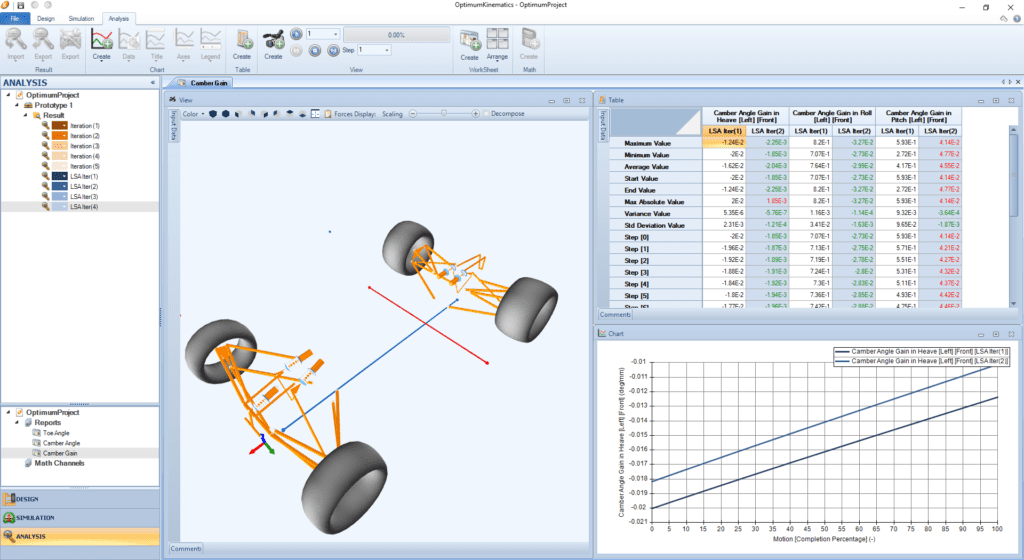Open the Step dropdown box
This screenshot has width=1024, height=560.
tap(374, 50)
